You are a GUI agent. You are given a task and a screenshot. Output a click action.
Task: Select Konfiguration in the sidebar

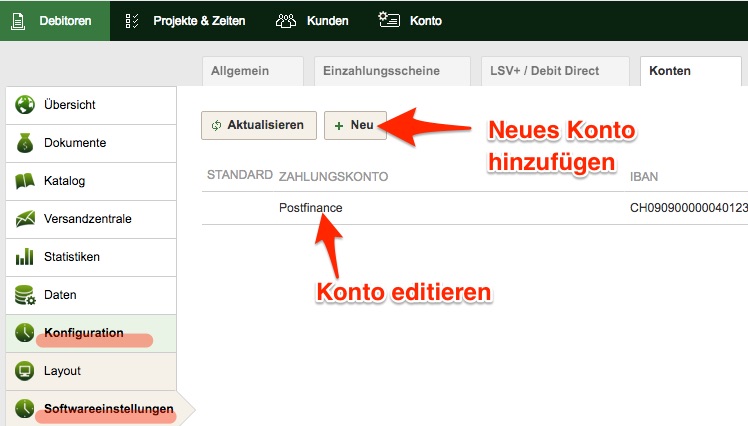91,333
